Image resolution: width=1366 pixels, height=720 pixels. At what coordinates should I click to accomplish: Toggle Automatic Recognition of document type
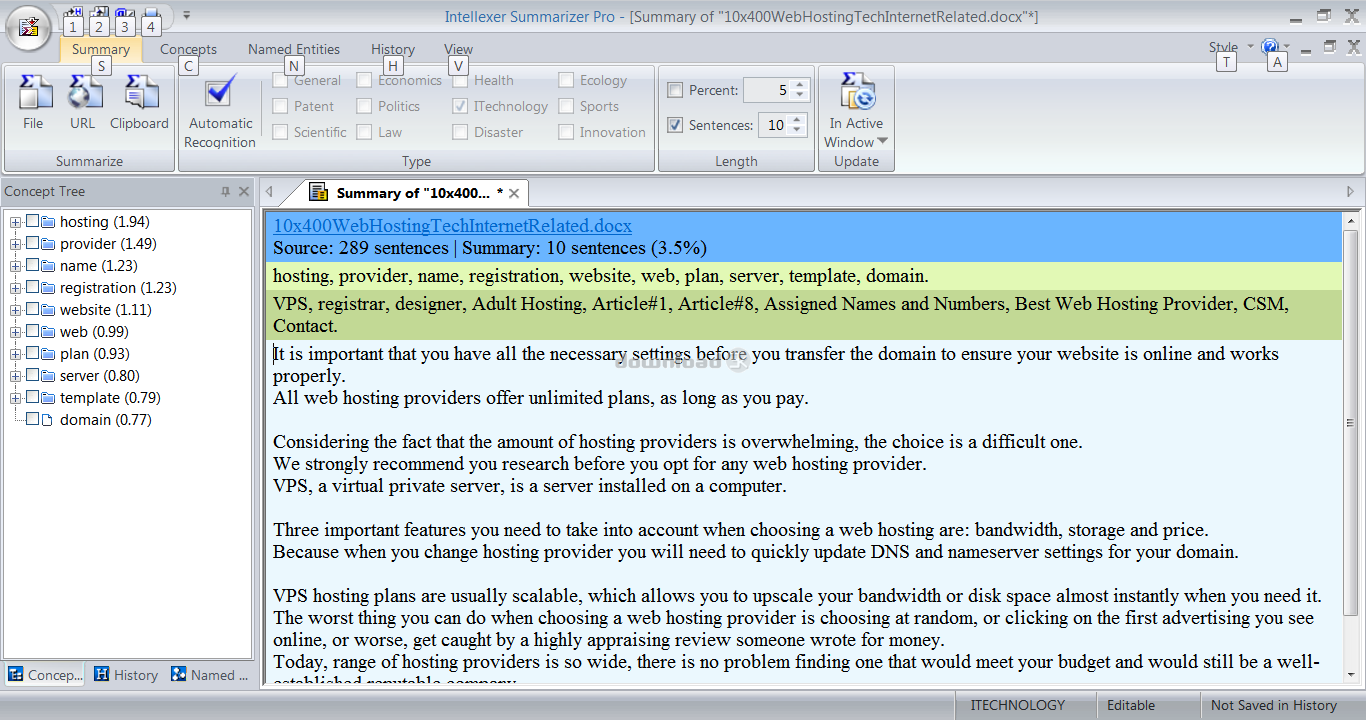(x=220, y=112)
